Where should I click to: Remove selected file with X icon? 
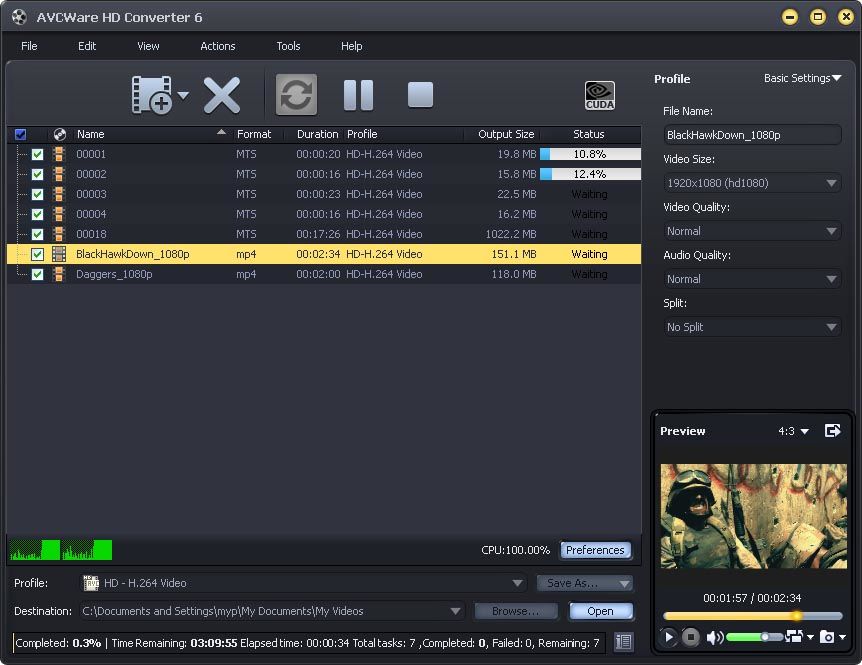click(x=222, y=95)
